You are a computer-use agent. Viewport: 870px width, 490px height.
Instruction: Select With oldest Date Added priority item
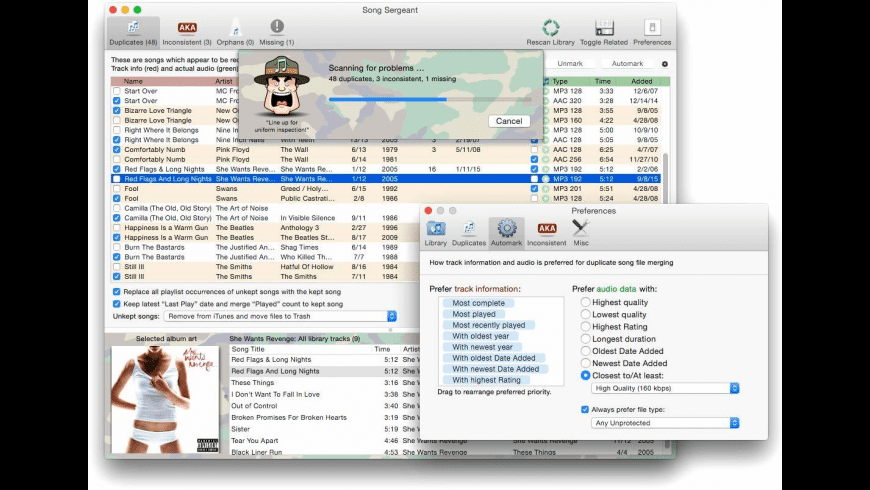click(x=494, y=358)
